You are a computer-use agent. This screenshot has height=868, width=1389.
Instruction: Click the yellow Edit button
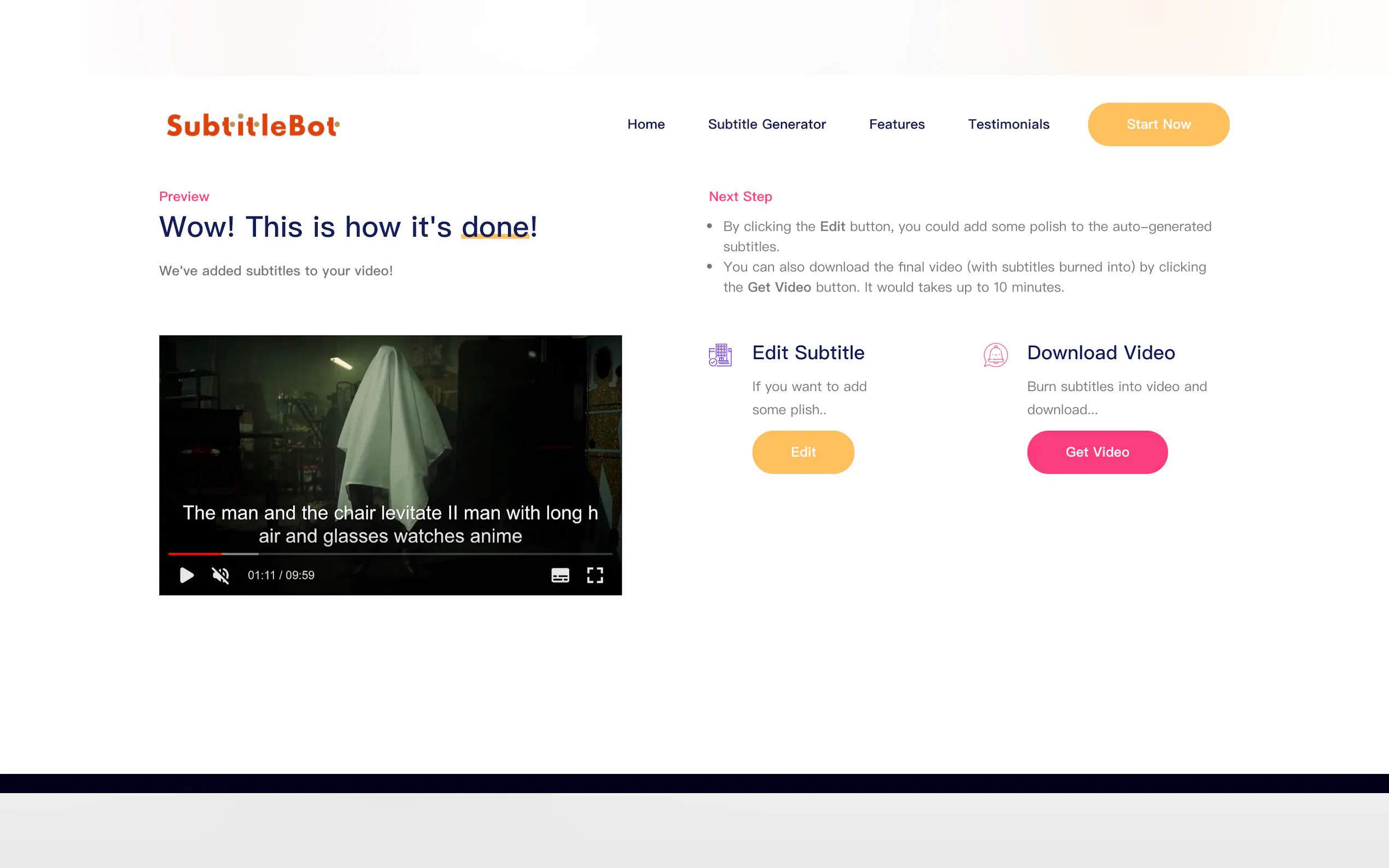(x=803, y=453)
